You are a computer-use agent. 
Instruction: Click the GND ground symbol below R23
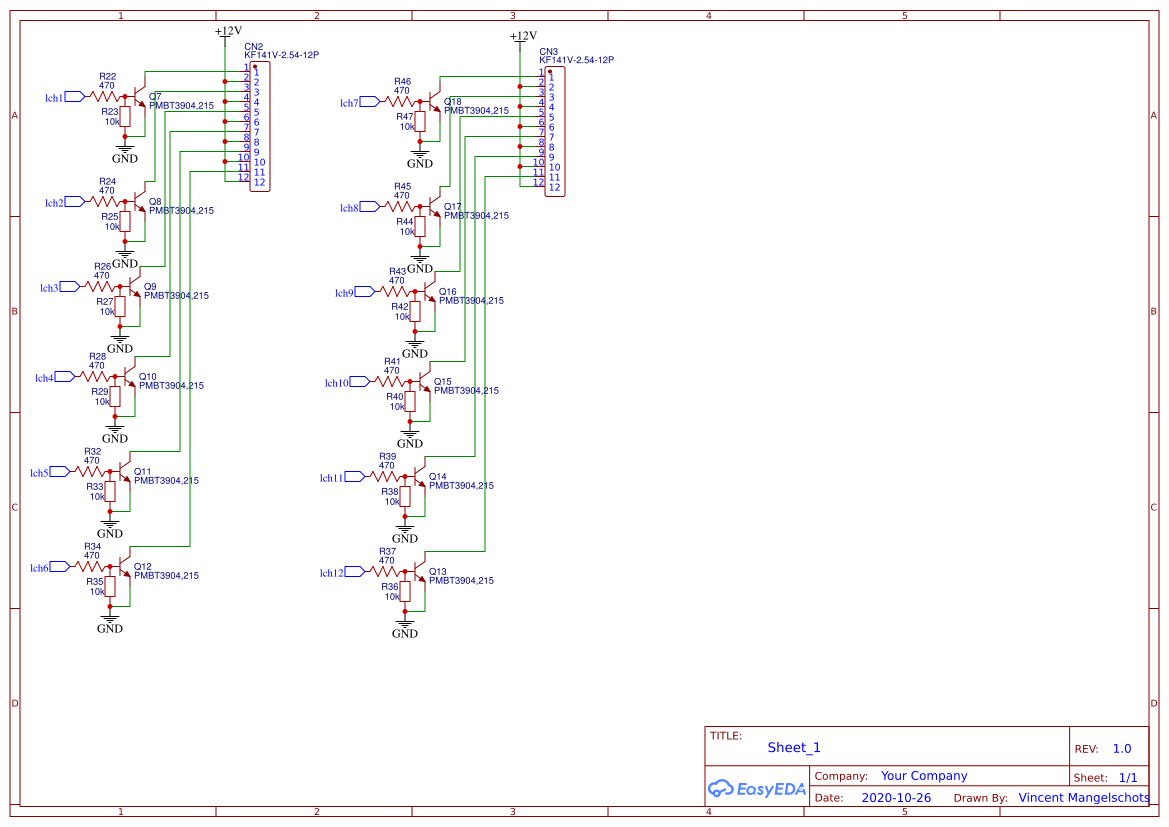coord(124,150)
